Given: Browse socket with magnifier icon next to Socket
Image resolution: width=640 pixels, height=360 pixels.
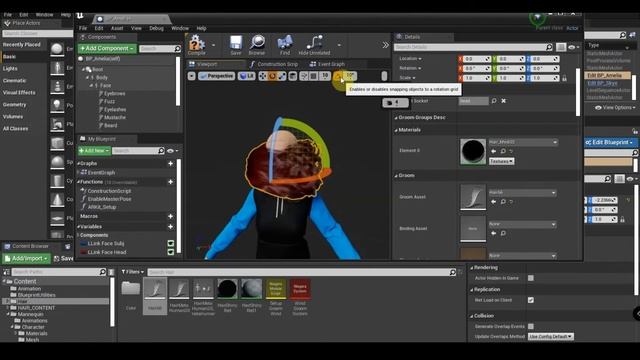Looking at the screenshot, I should tap(494, 101).
